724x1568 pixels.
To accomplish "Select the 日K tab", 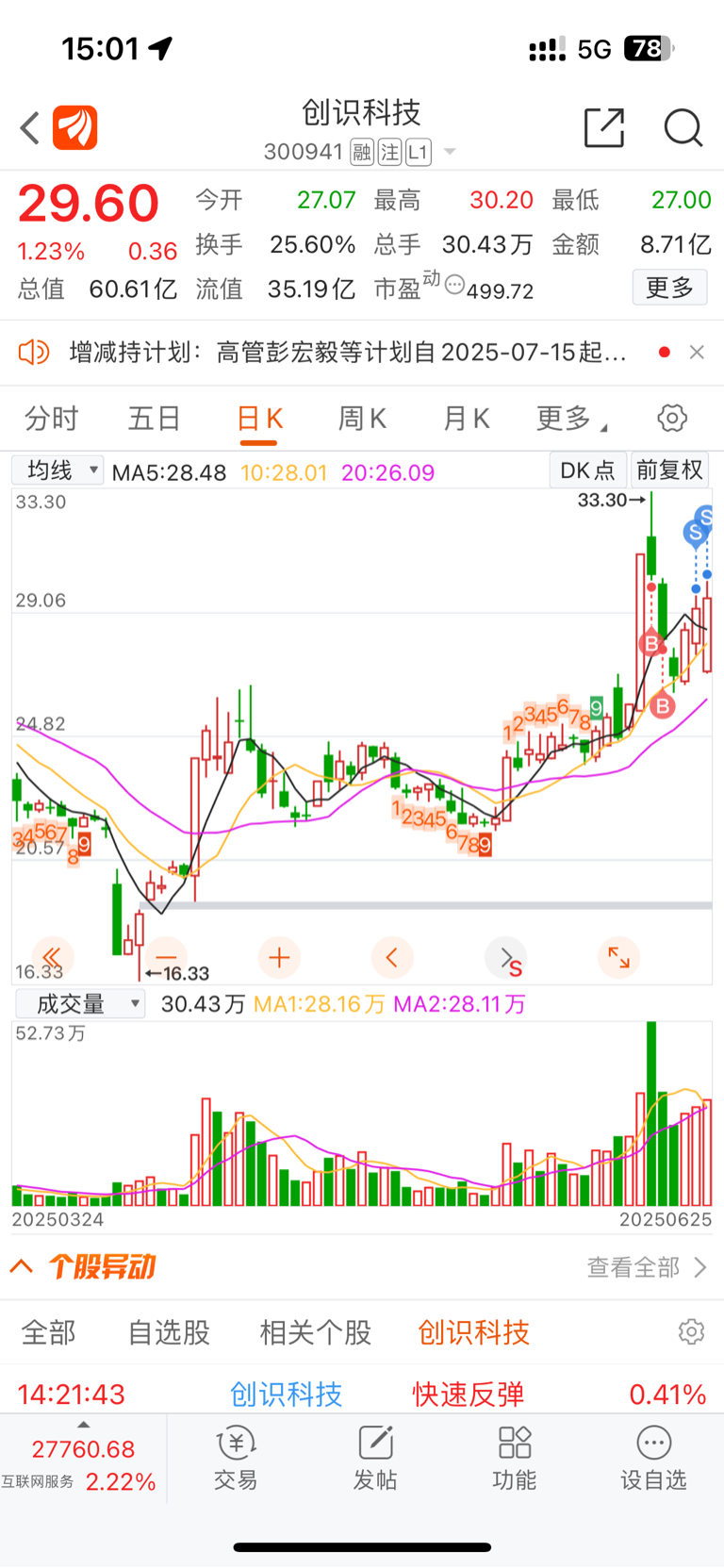I will [259, 419].
